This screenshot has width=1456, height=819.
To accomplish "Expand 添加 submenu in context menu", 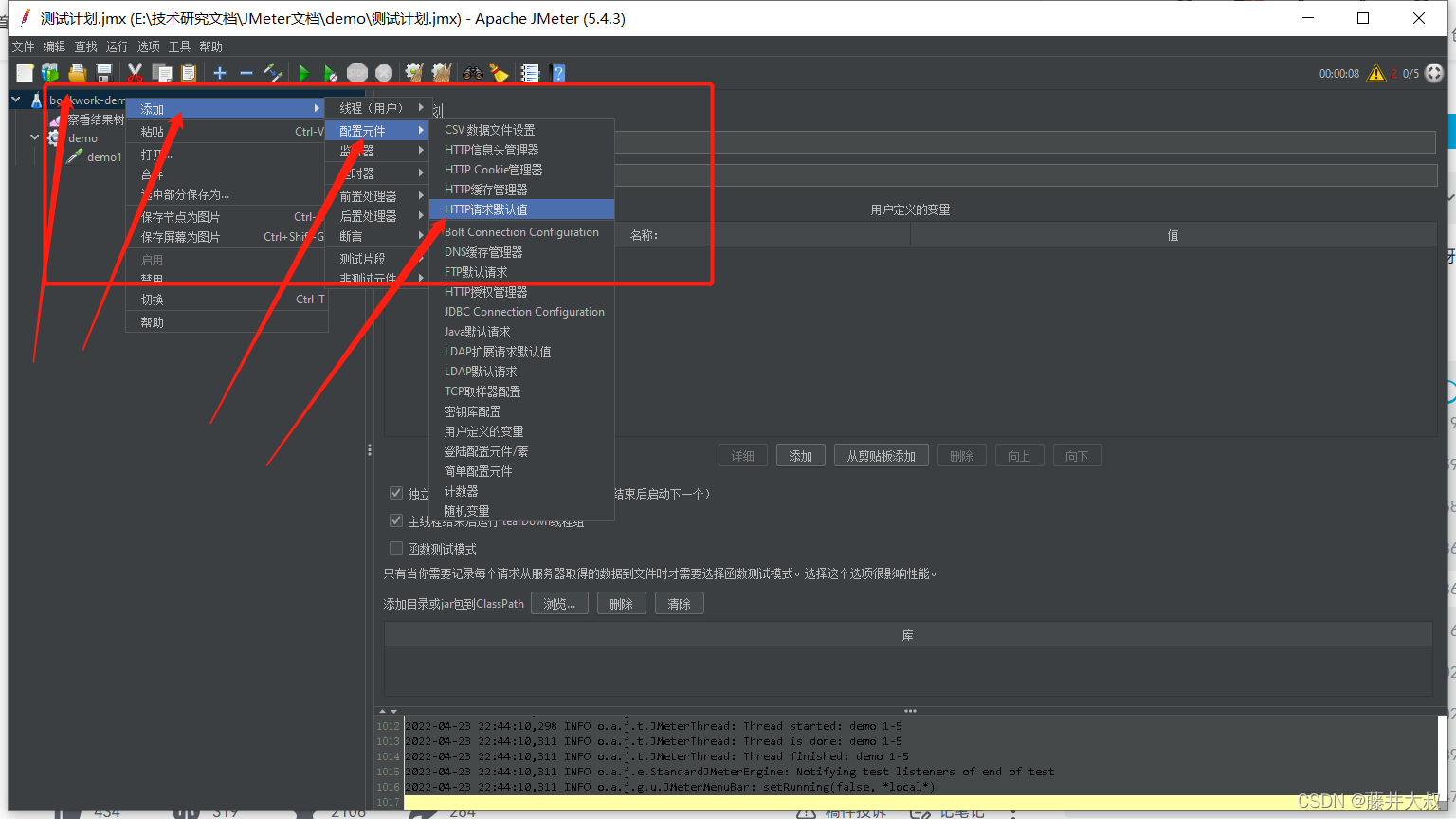I will pyautogui.click(x=227, y=109).
